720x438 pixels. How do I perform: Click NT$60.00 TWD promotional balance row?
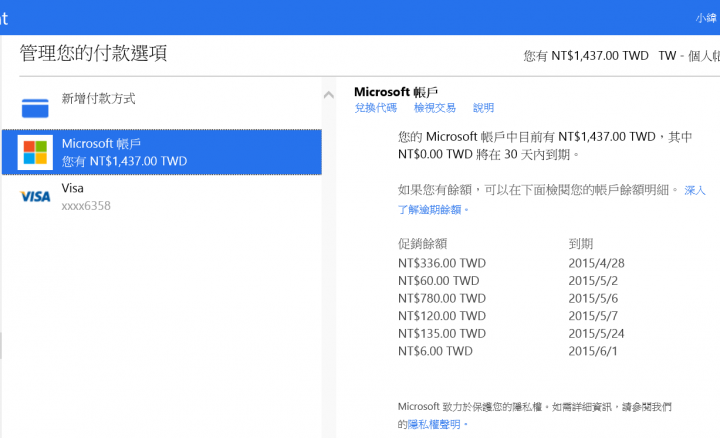pyautogui.click(x=439, y=281)
